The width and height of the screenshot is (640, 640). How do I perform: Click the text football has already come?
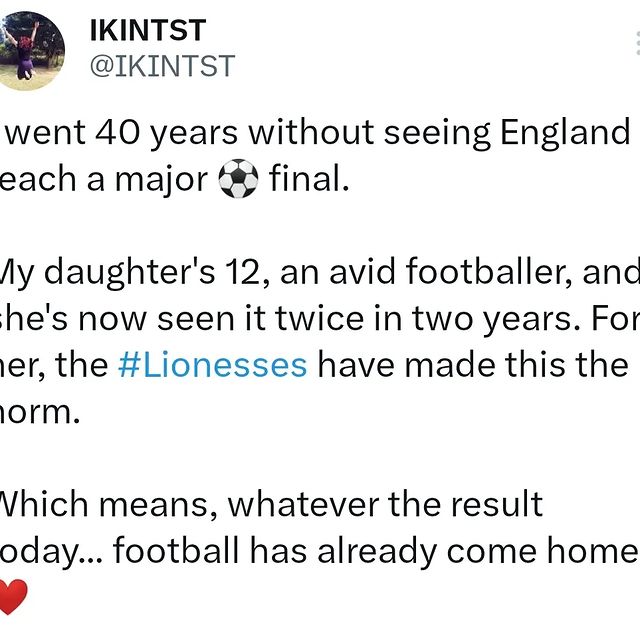(x=325, y=550)
